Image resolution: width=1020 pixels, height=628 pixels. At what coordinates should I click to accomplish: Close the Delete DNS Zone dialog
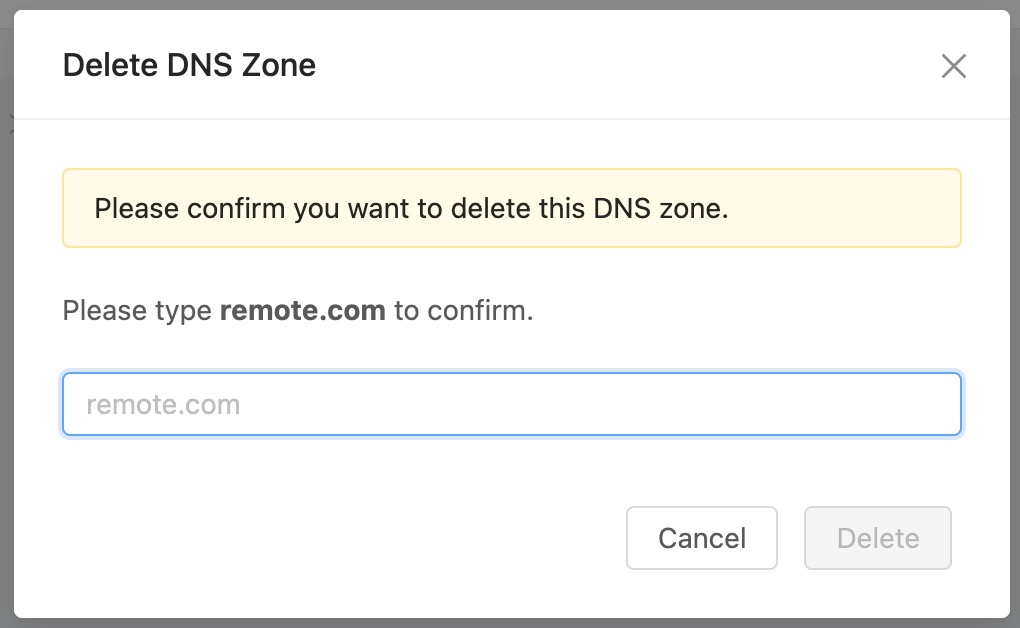(x=953, y=66)
